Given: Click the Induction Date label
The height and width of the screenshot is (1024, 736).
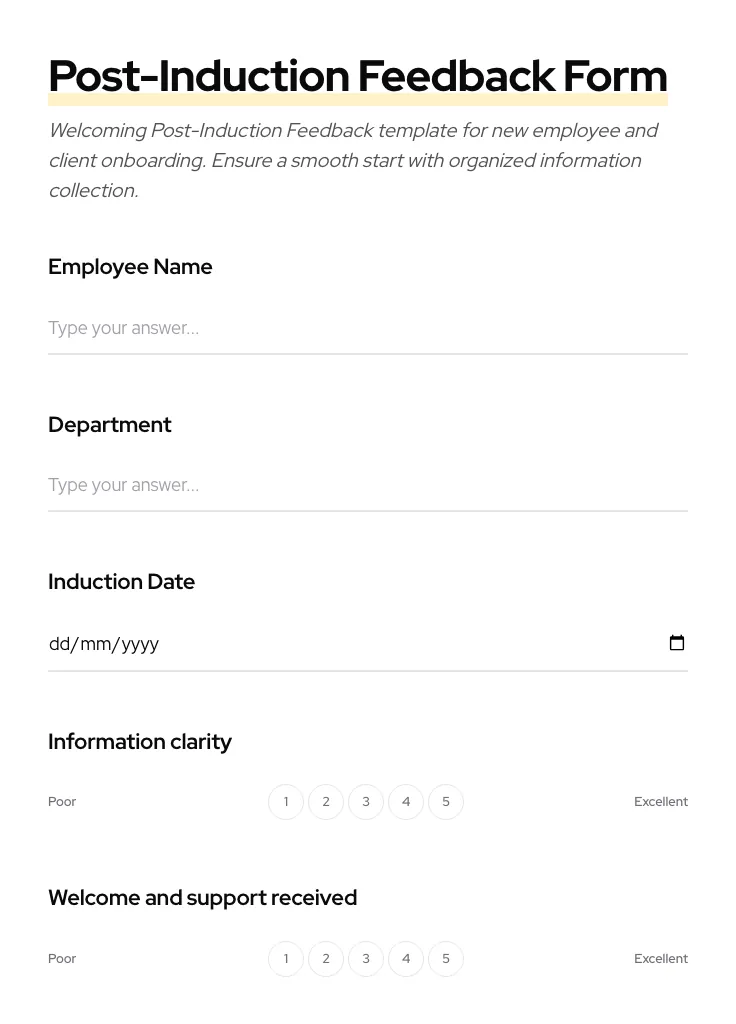Looking at the screenshot, I should tap(121, 582).
